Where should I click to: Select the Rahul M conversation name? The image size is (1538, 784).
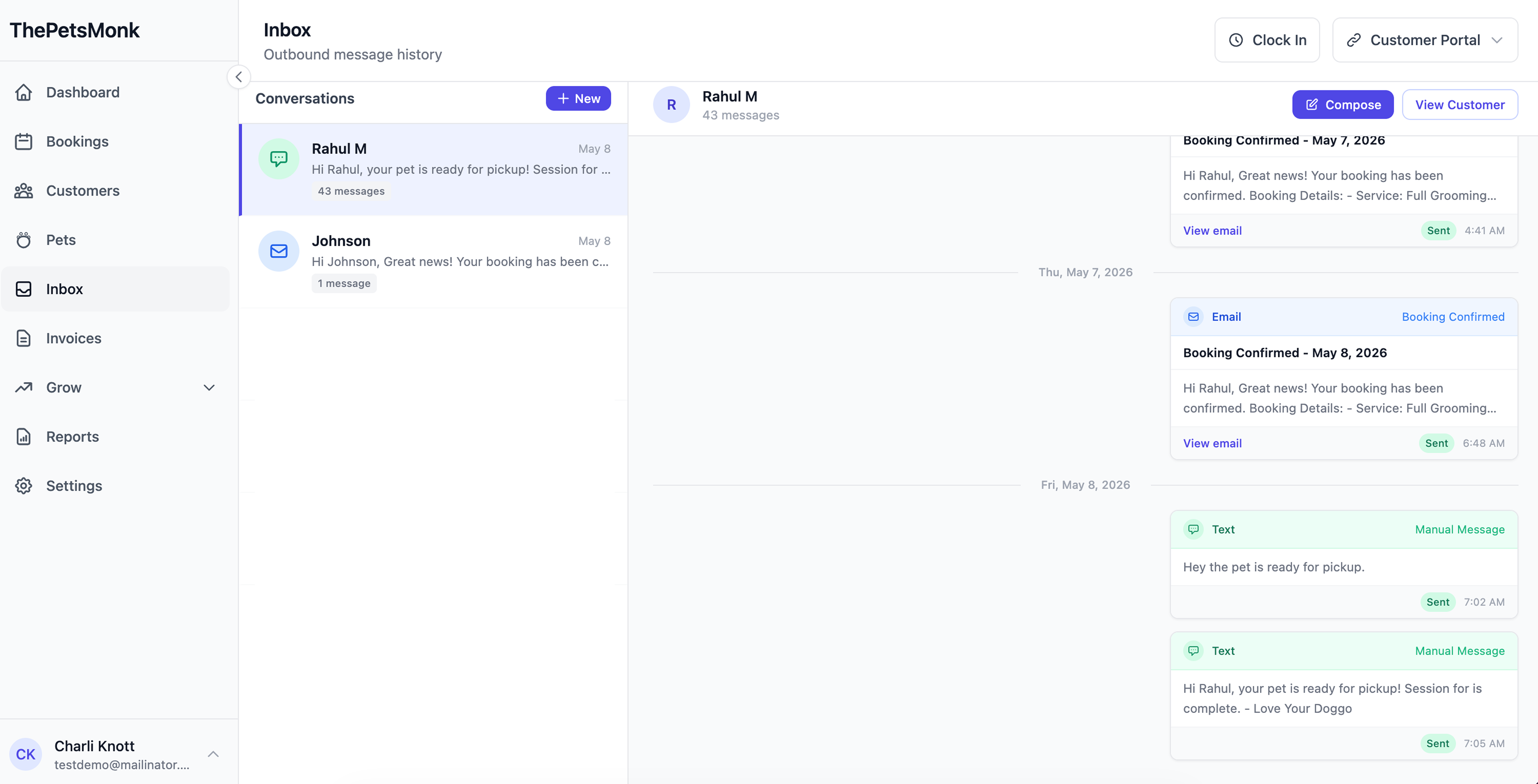coord(339,149)
